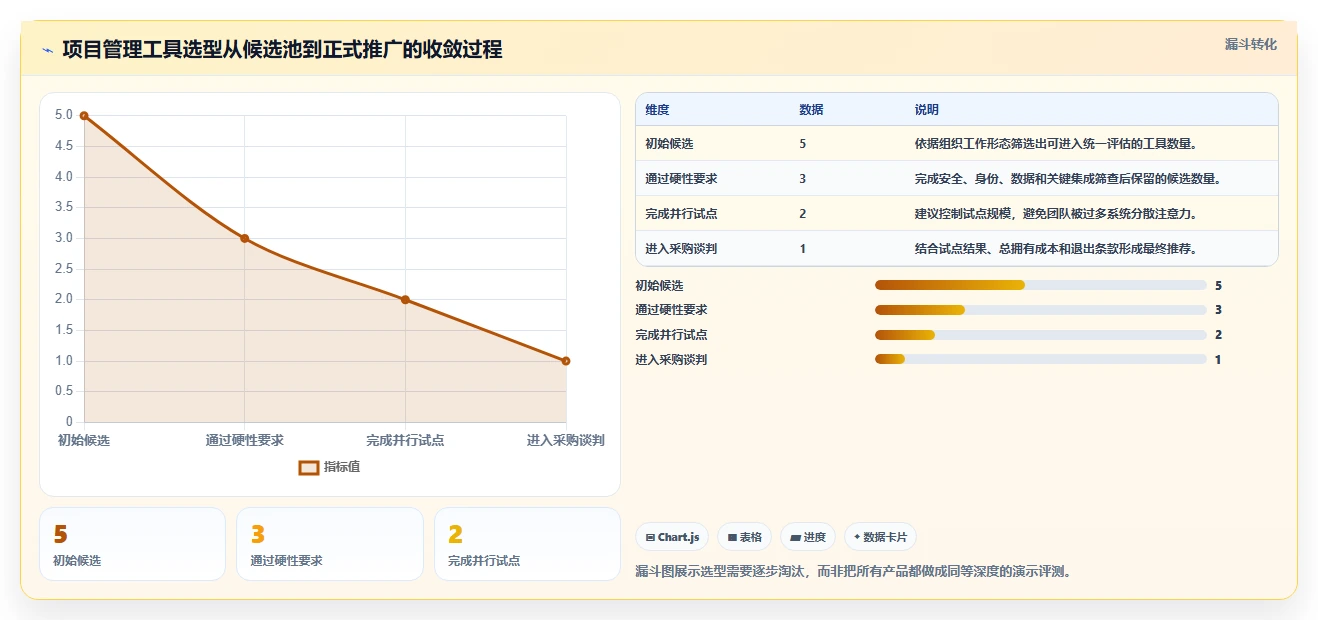Click the 5.0 y-axis label

click(63, 115)
